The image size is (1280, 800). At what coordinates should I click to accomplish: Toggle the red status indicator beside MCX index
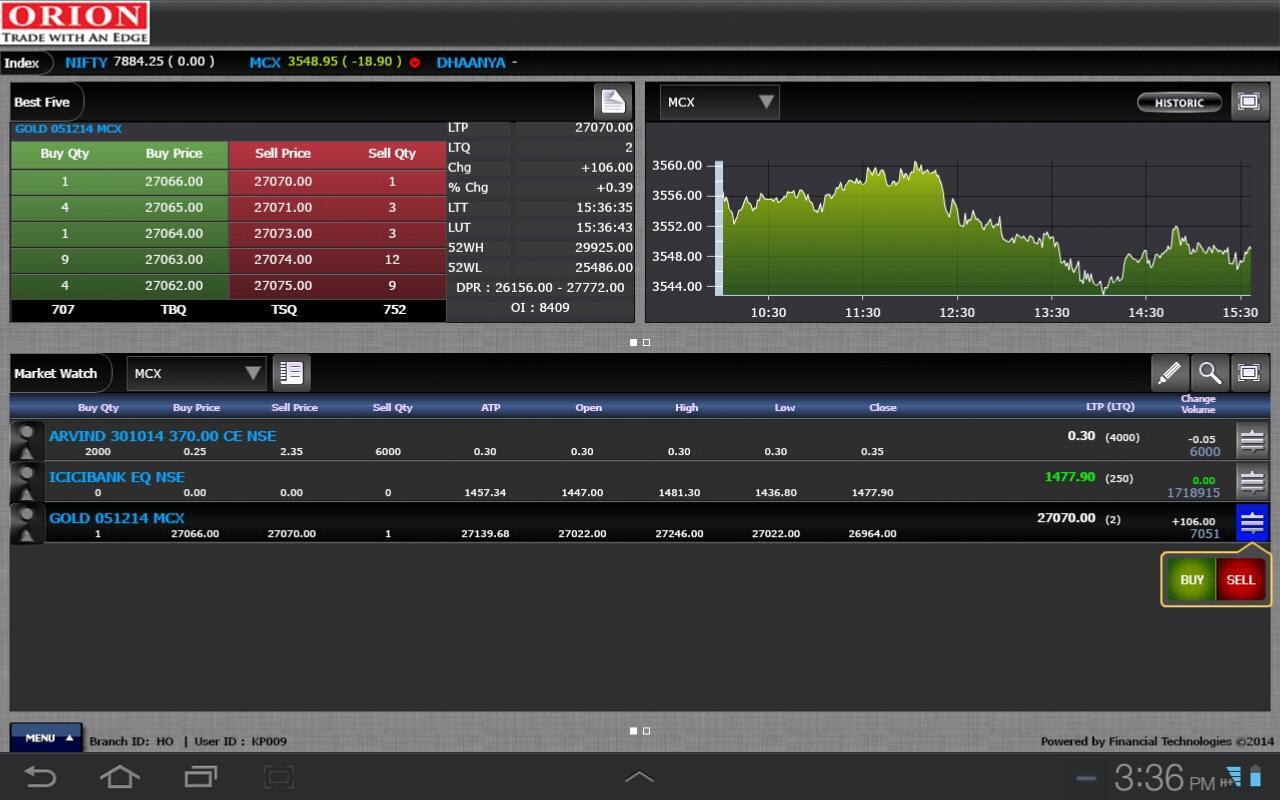[x=414, y=62]
